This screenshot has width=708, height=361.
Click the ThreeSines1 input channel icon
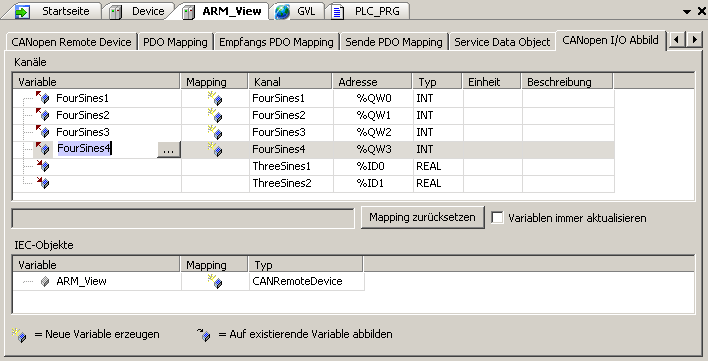click(43, 166)
